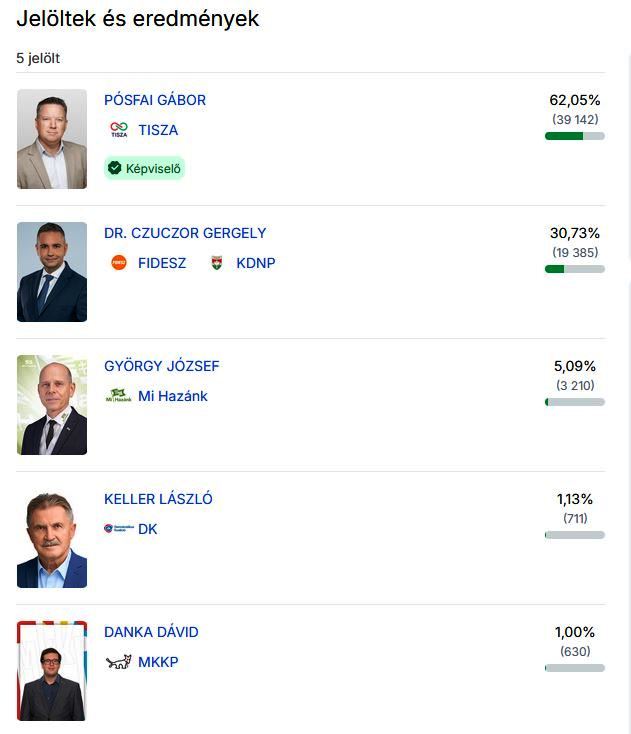631x734 pixels.
Task: Click the green checkmark in Képviselő badge
Action: (x=115, y=168)
